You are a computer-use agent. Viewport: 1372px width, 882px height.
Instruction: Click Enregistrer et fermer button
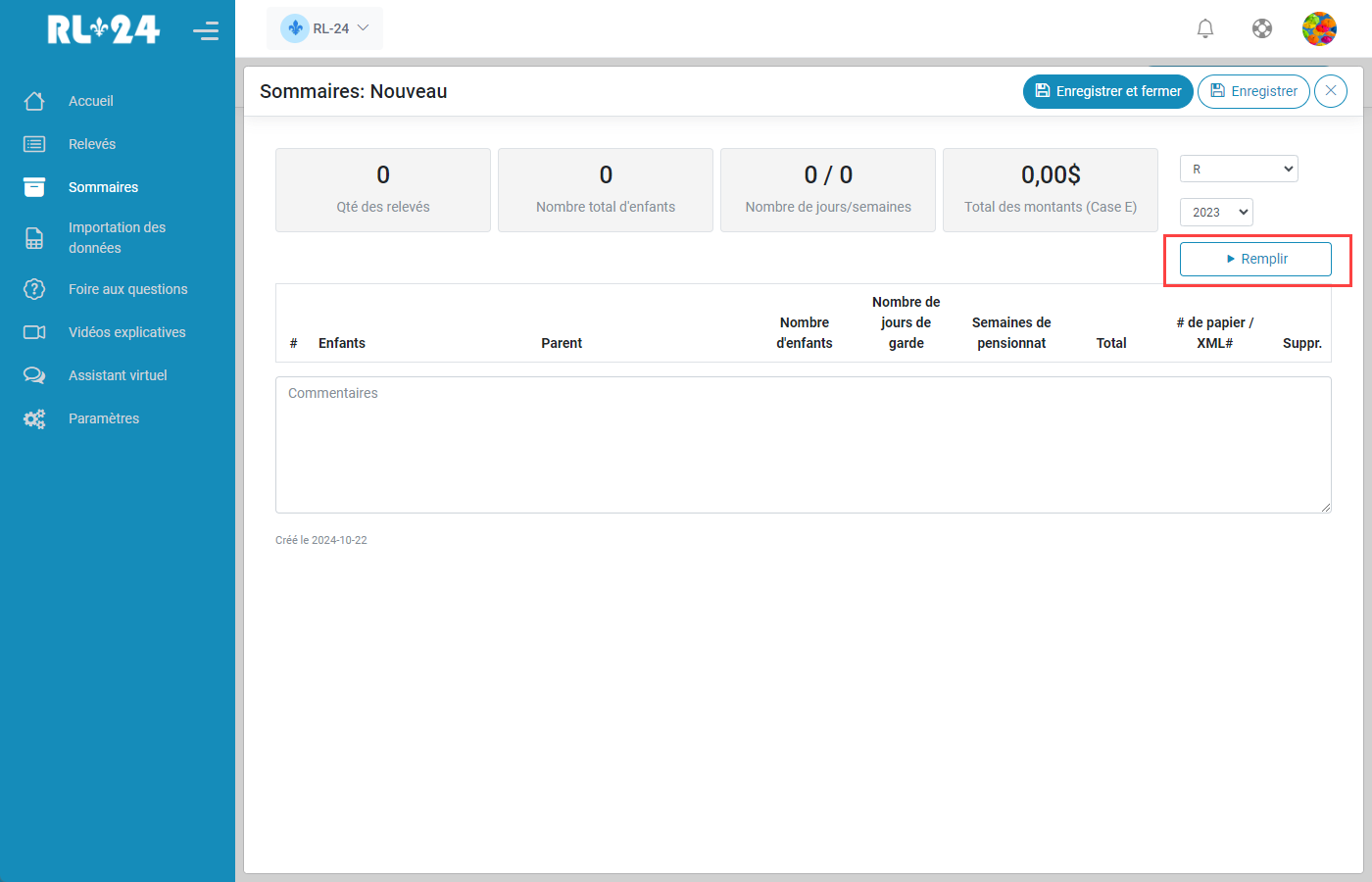(1107, 91)
